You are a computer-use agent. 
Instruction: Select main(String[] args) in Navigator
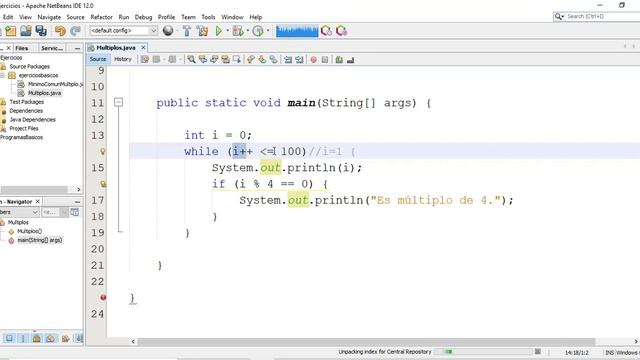coord(40,240)
